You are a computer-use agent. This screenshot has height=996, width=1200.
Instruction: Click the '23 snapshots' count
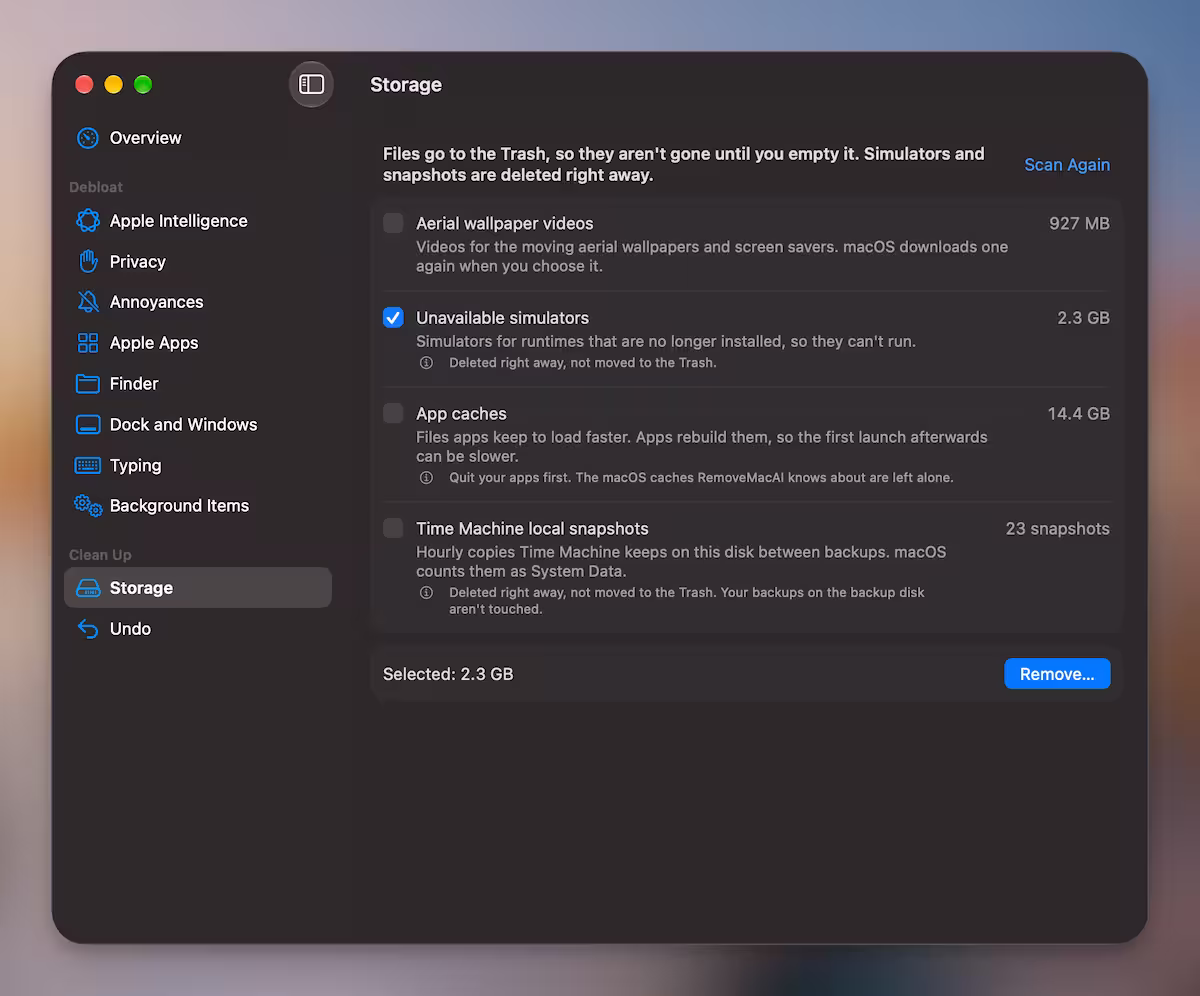pos(1058,529)
